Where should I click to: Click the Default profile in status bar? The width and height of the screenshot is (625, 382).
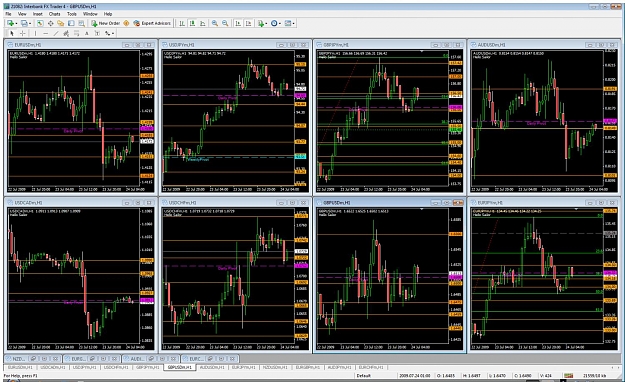point(364,376)
